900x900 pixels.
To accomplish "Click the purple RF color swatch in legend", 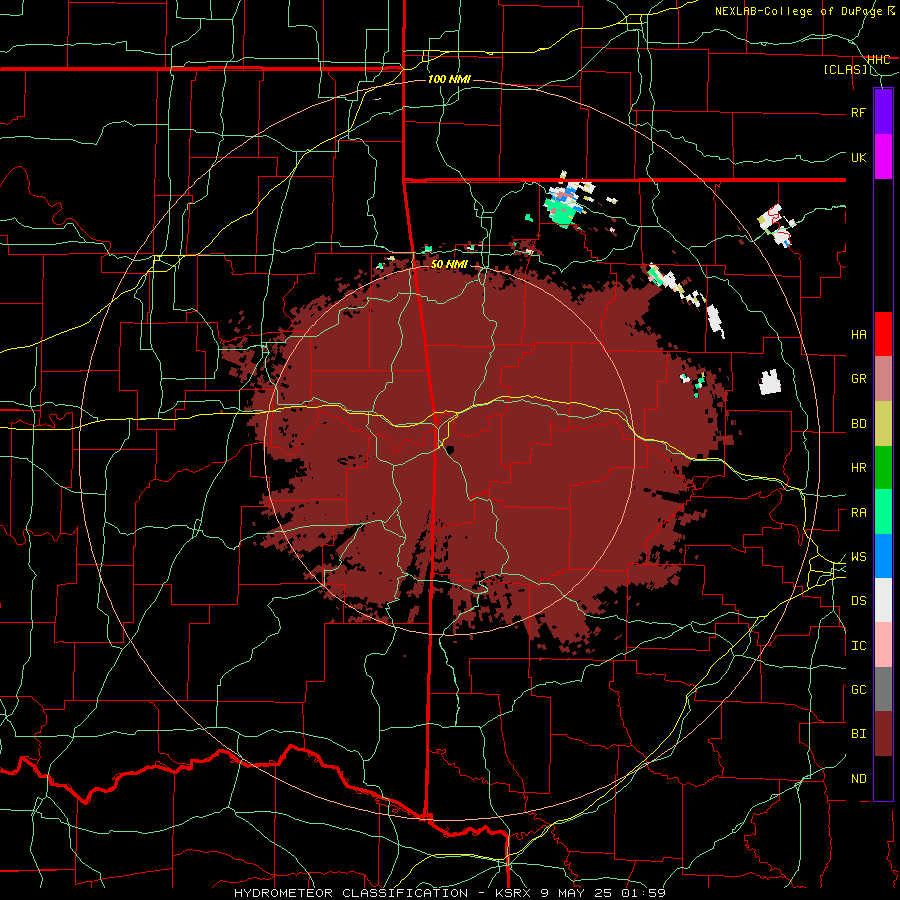I will point(883,112).
